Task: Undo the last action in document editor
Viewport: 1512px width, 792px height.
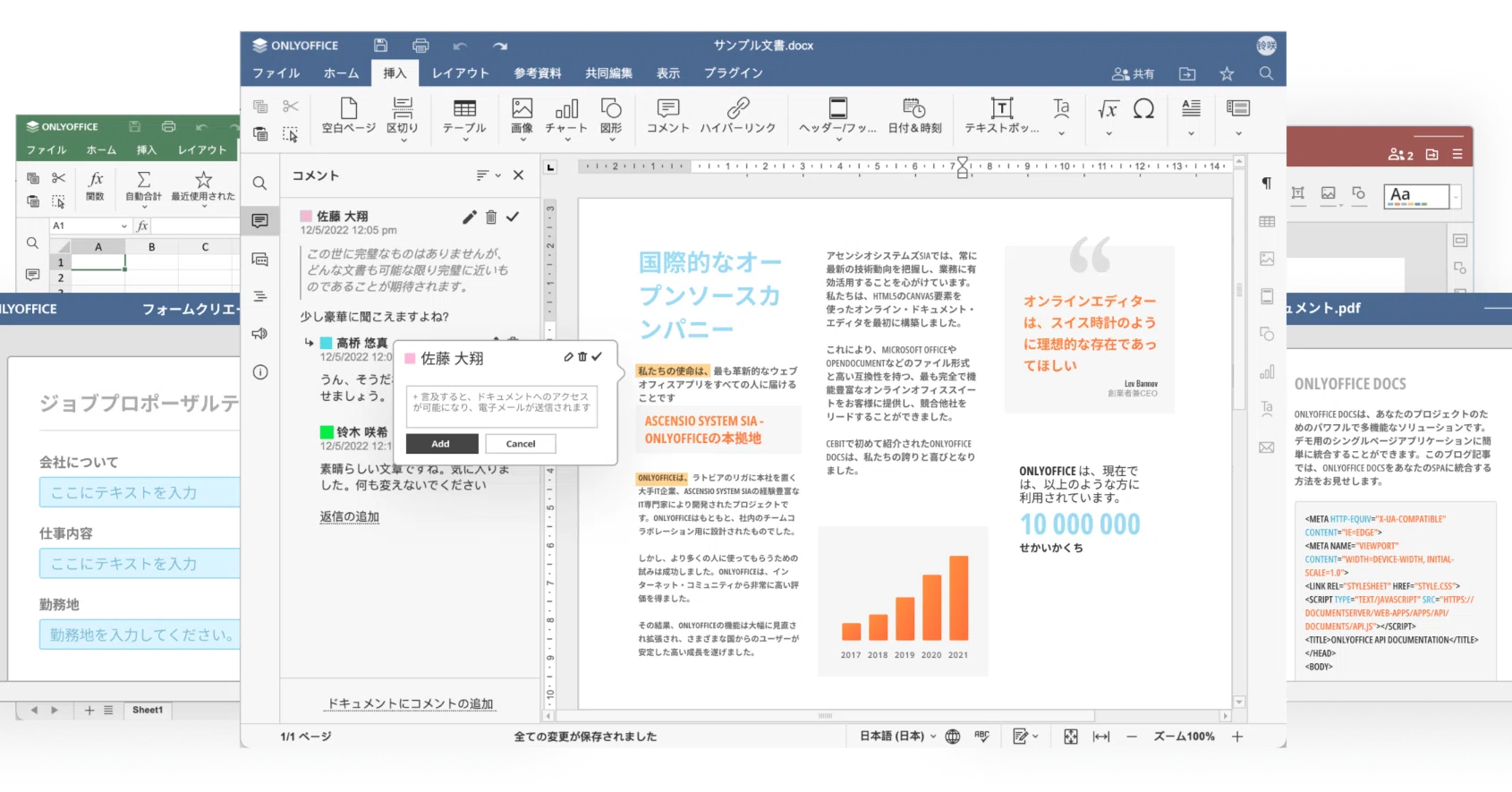Action: (x=460, y=46)
